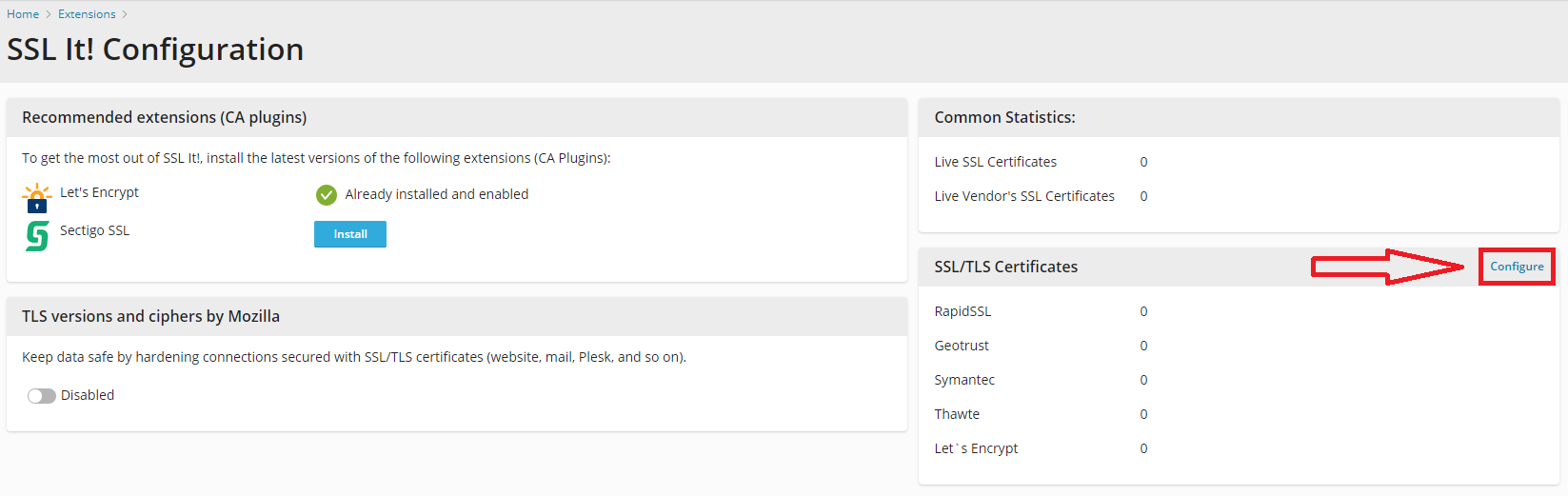Click the Symantec certificate row
1568x496 pixels.
click(x=964, y=380)
